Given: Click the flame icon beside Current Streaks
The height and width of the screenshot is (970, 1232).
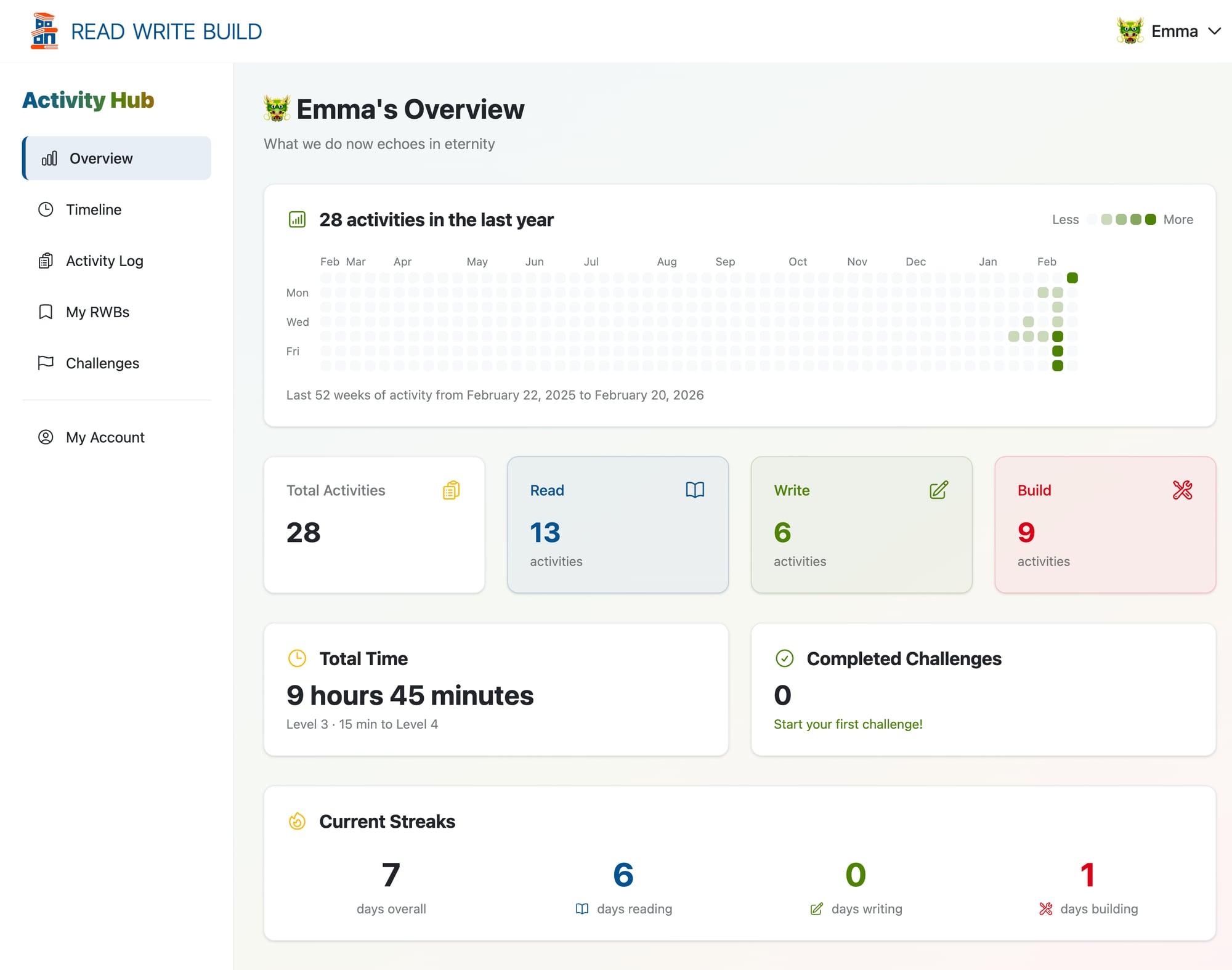Looking at the screenshot, I should click(x=298, y=821).
